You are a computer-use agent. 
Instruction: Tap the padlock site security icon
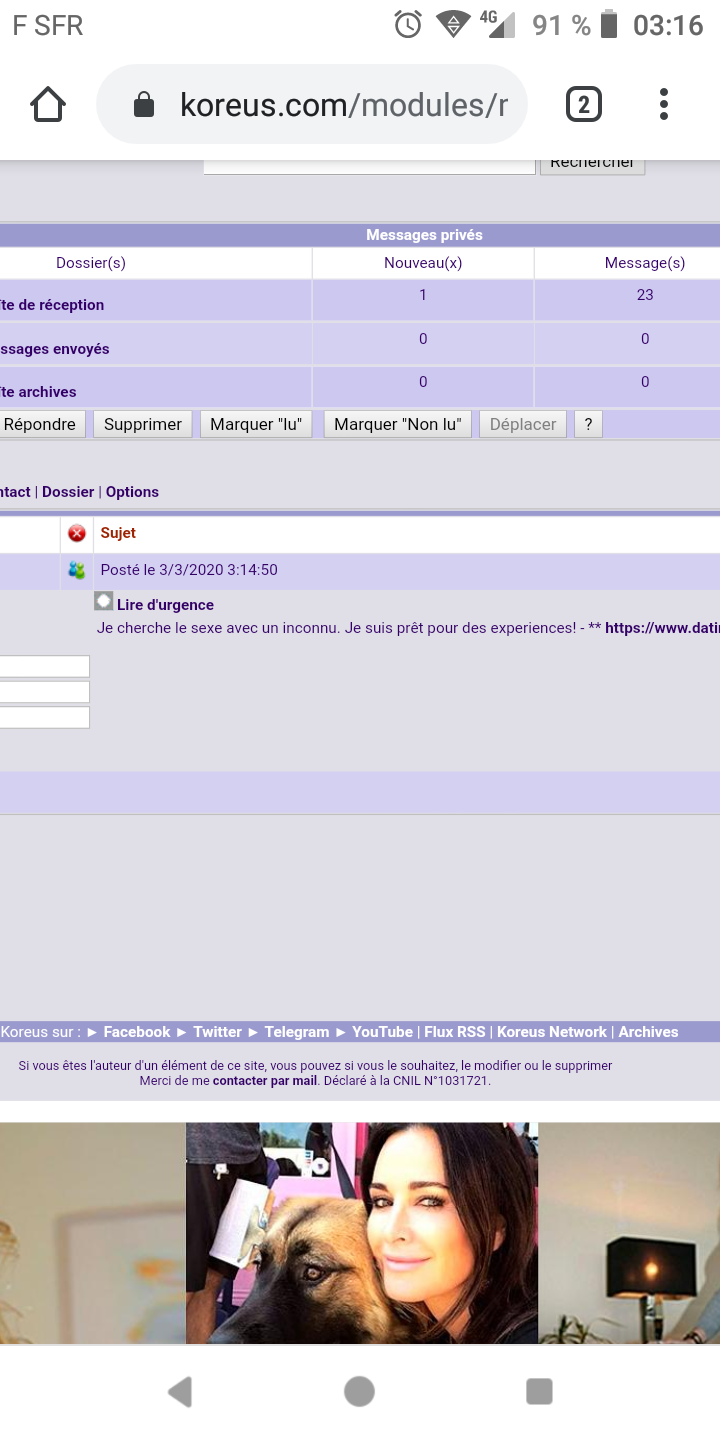coord(144,105)
